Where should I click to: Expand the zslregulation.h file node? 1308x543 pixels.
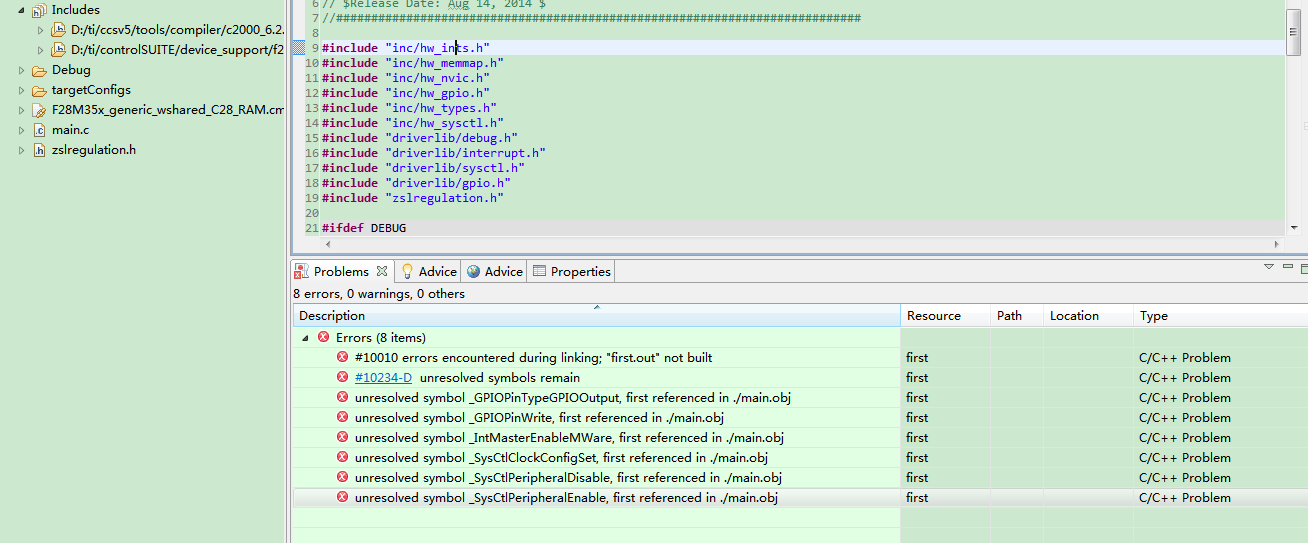point(22,150)
